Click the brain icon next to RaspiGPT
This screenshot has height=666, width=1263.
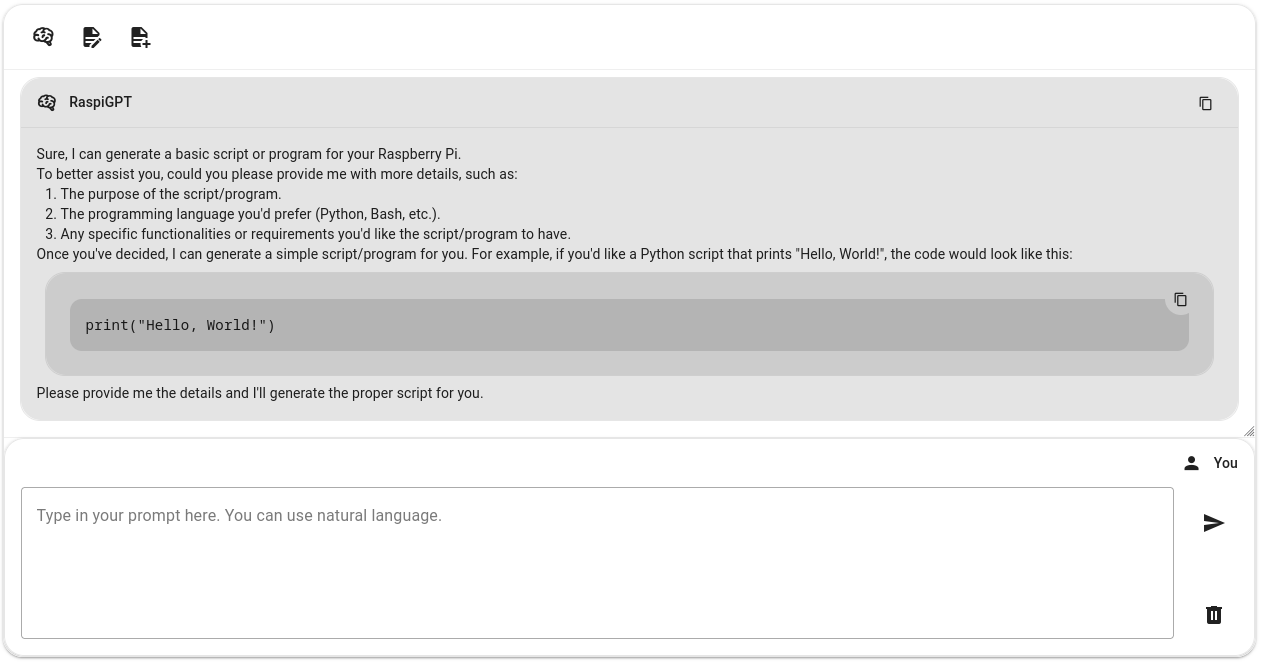pos(47,102)
